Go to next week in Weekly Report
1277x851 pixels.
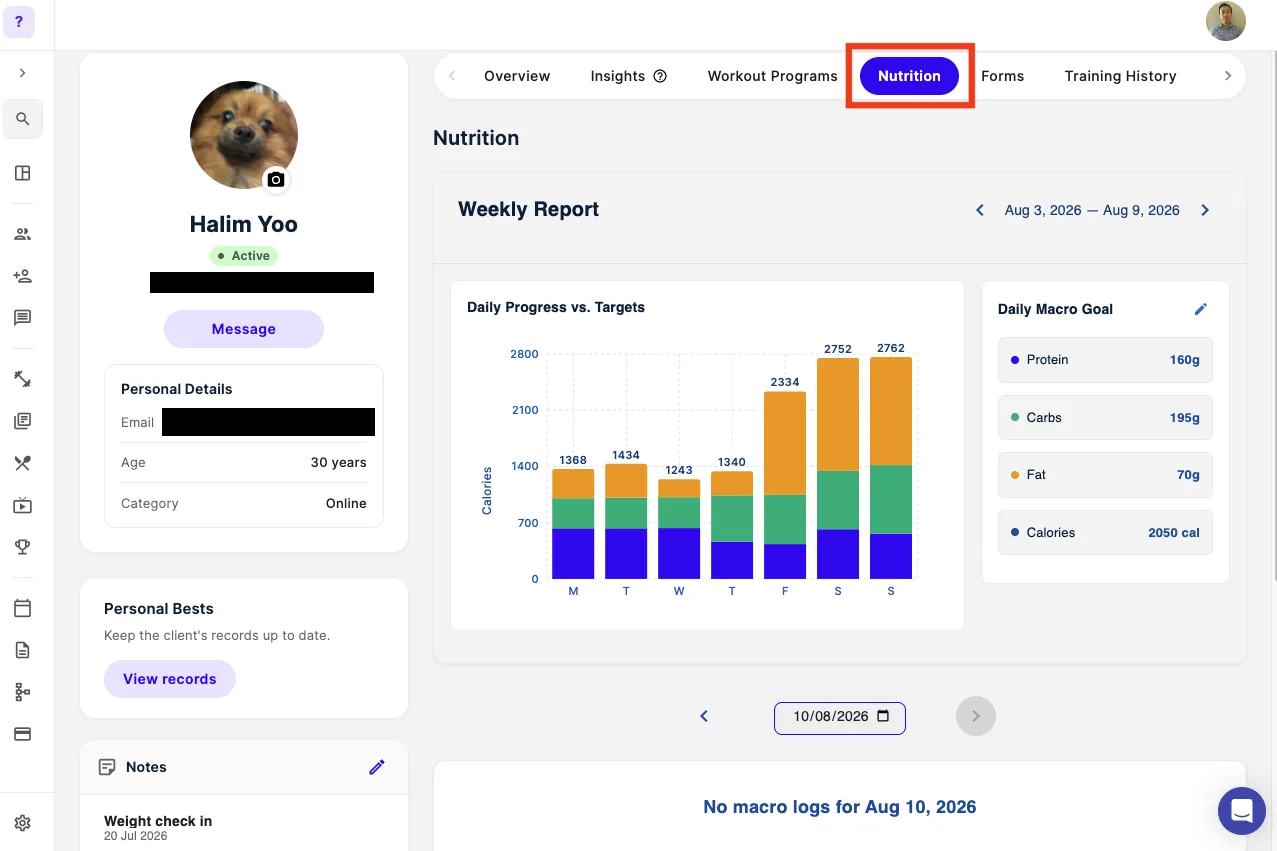click(x=1205, y=210)
